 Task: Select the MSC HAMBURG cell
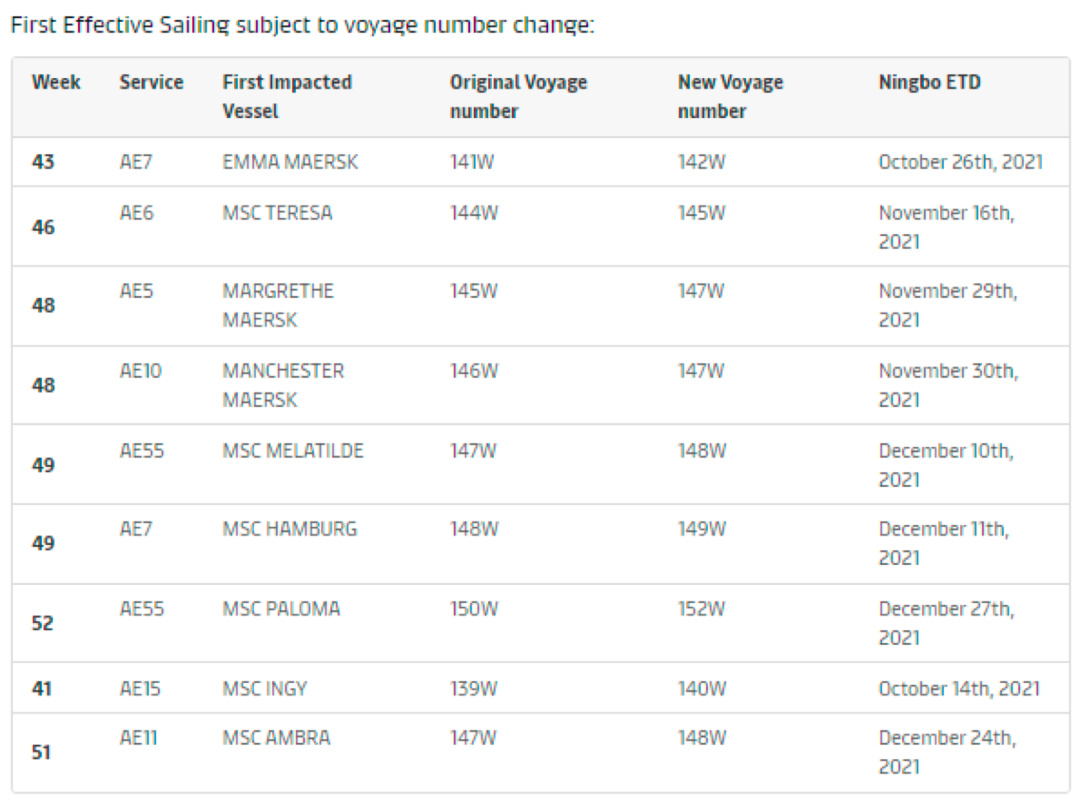pyautogui.click(x=289, y=529)
